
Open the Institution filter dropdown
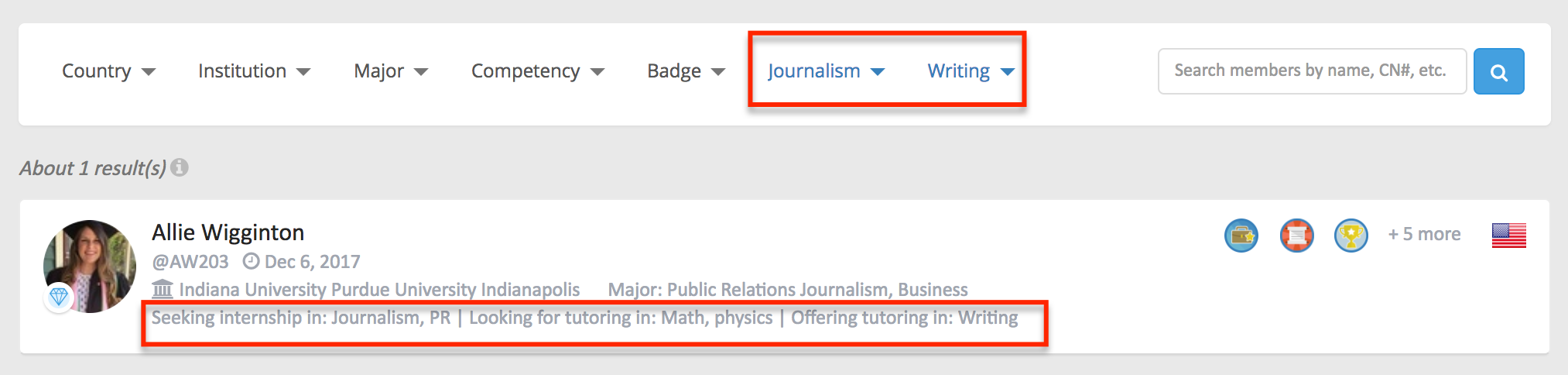point(254,71)
